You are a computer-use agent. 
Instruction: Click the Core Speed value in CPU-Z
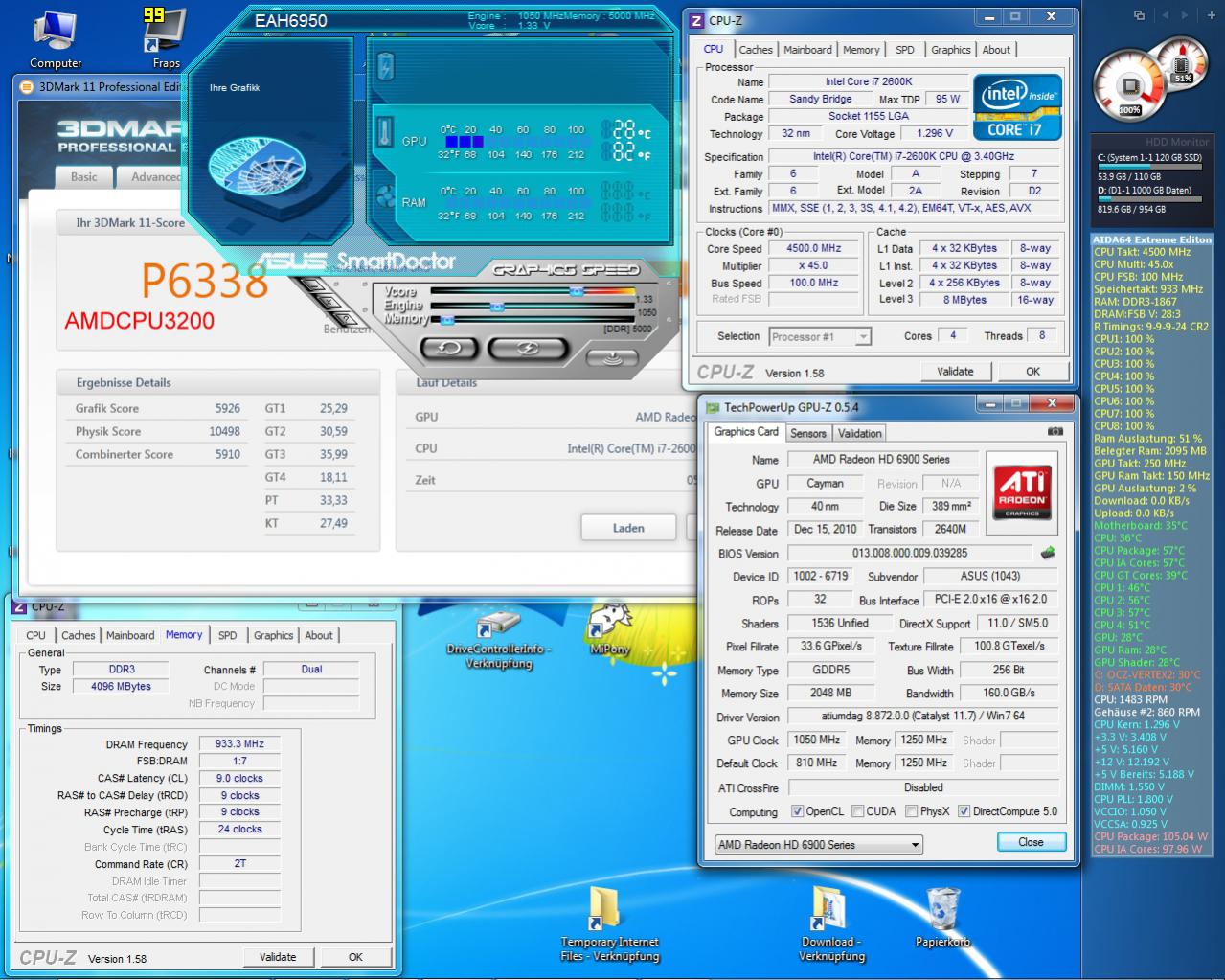813,248
